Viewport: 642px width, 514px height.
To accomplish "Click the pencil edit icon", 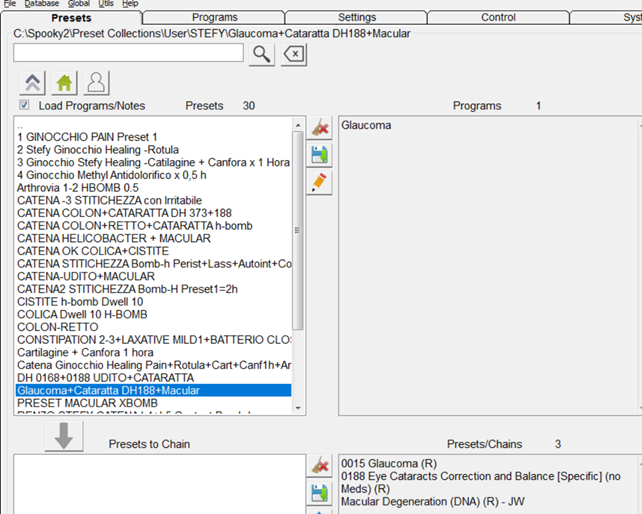I will coord(319,182).
